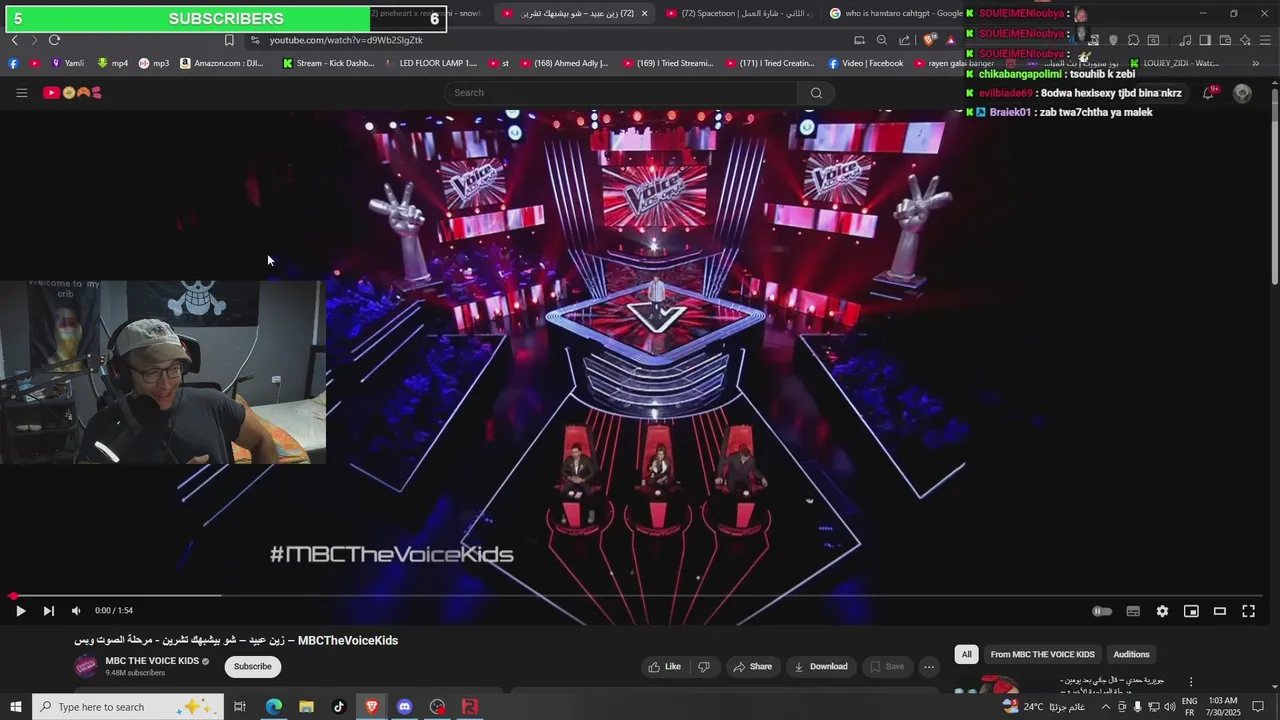The height and width of the screenshot is (720, 1280).
Task: Subscribe to MBC THE VOICE KIDS
Action: tap(252, 667)
